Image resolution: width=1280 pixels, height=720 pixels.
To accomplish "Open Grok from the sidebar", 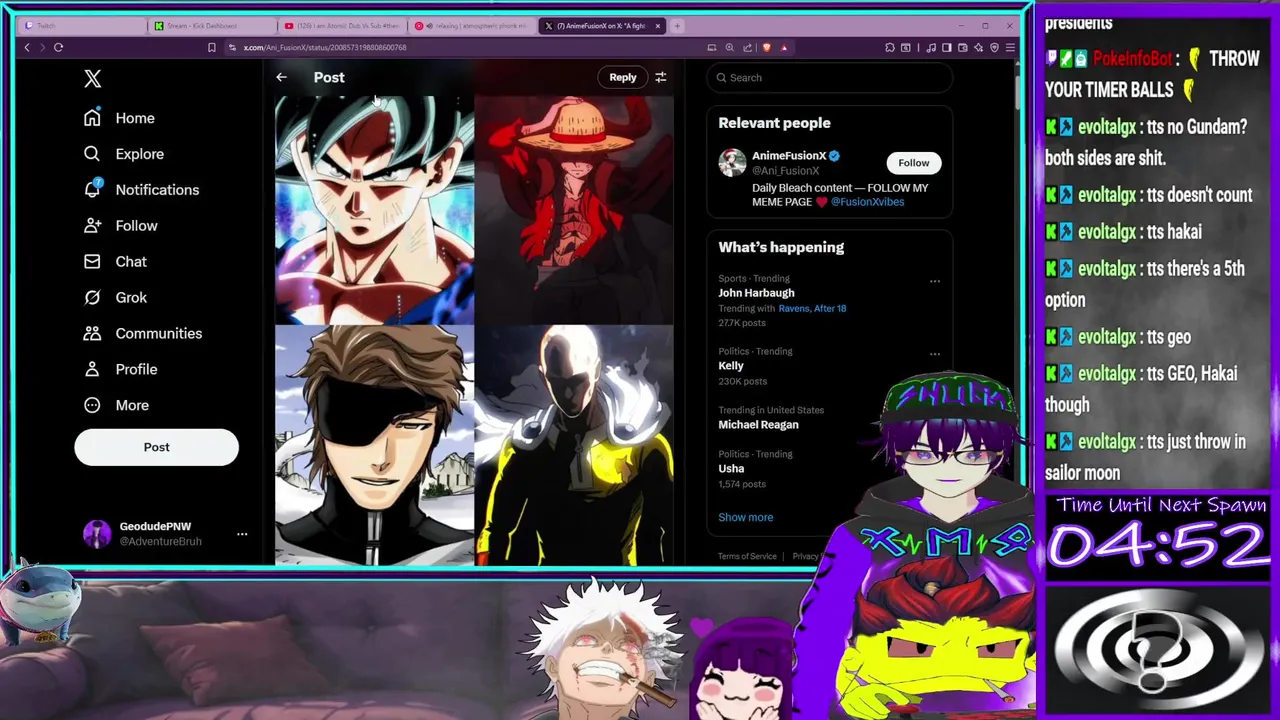I will coord(115,298).
